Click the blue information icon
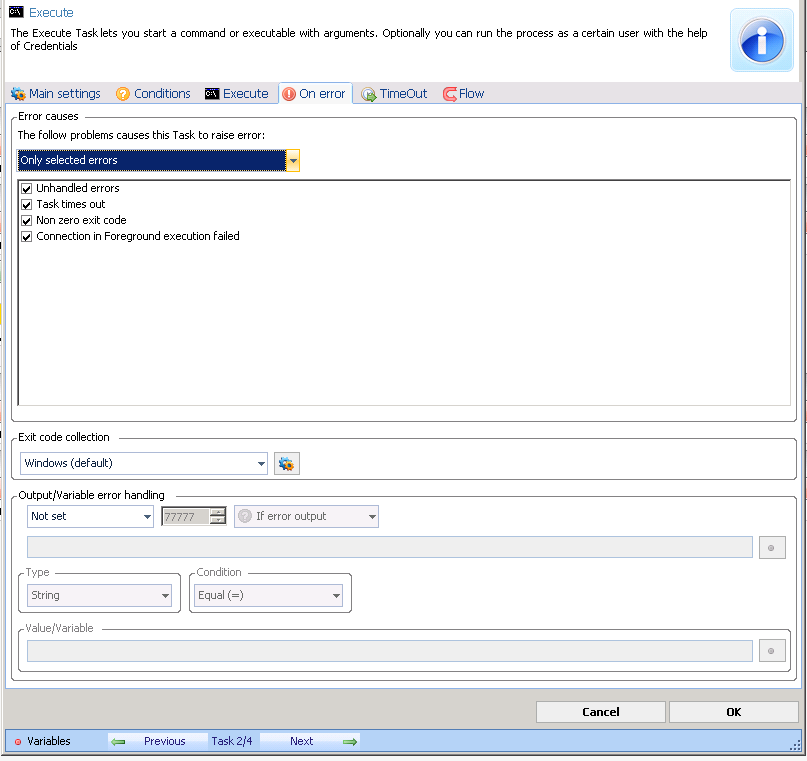807x761 pixels. point(761,40)
